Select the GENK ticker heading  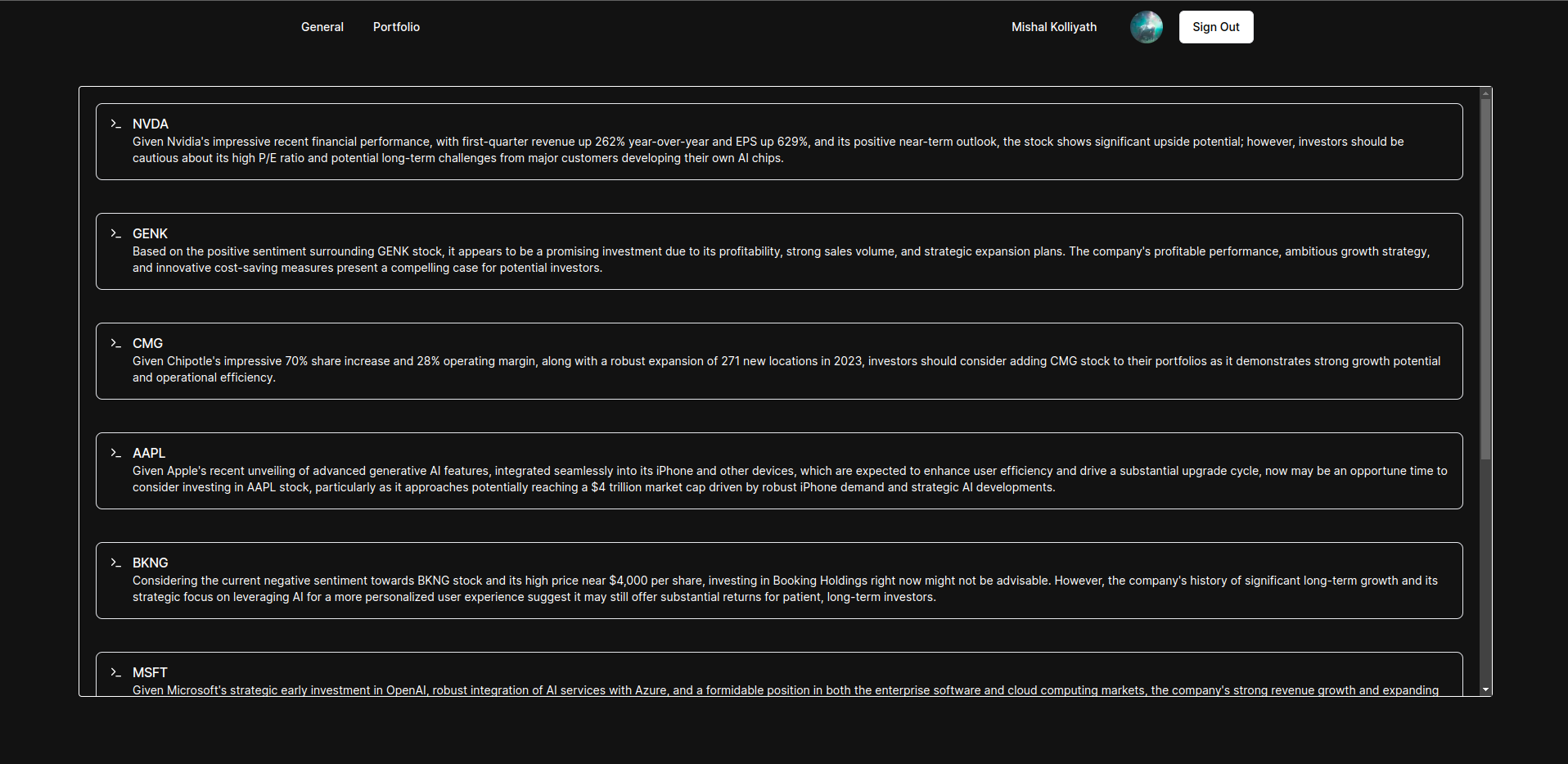[x=150, y=233]
